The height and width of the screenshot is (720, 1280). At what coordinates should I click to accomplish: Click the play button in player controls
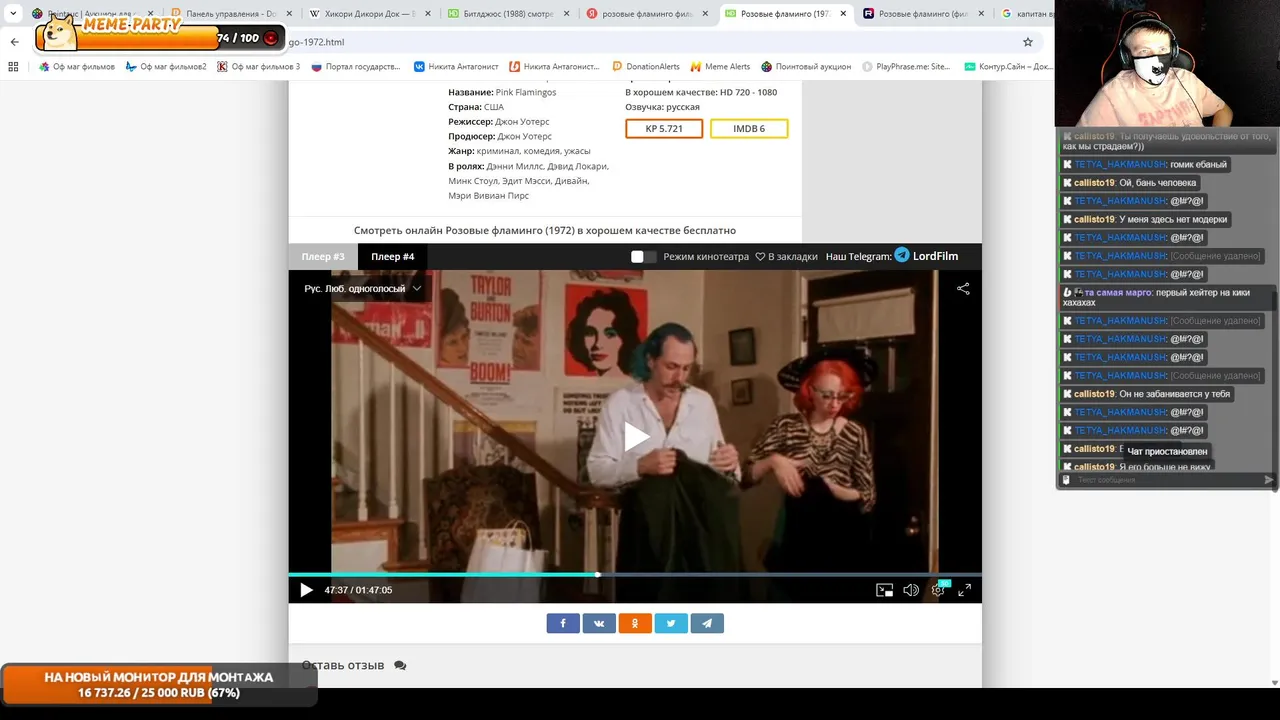306,590
